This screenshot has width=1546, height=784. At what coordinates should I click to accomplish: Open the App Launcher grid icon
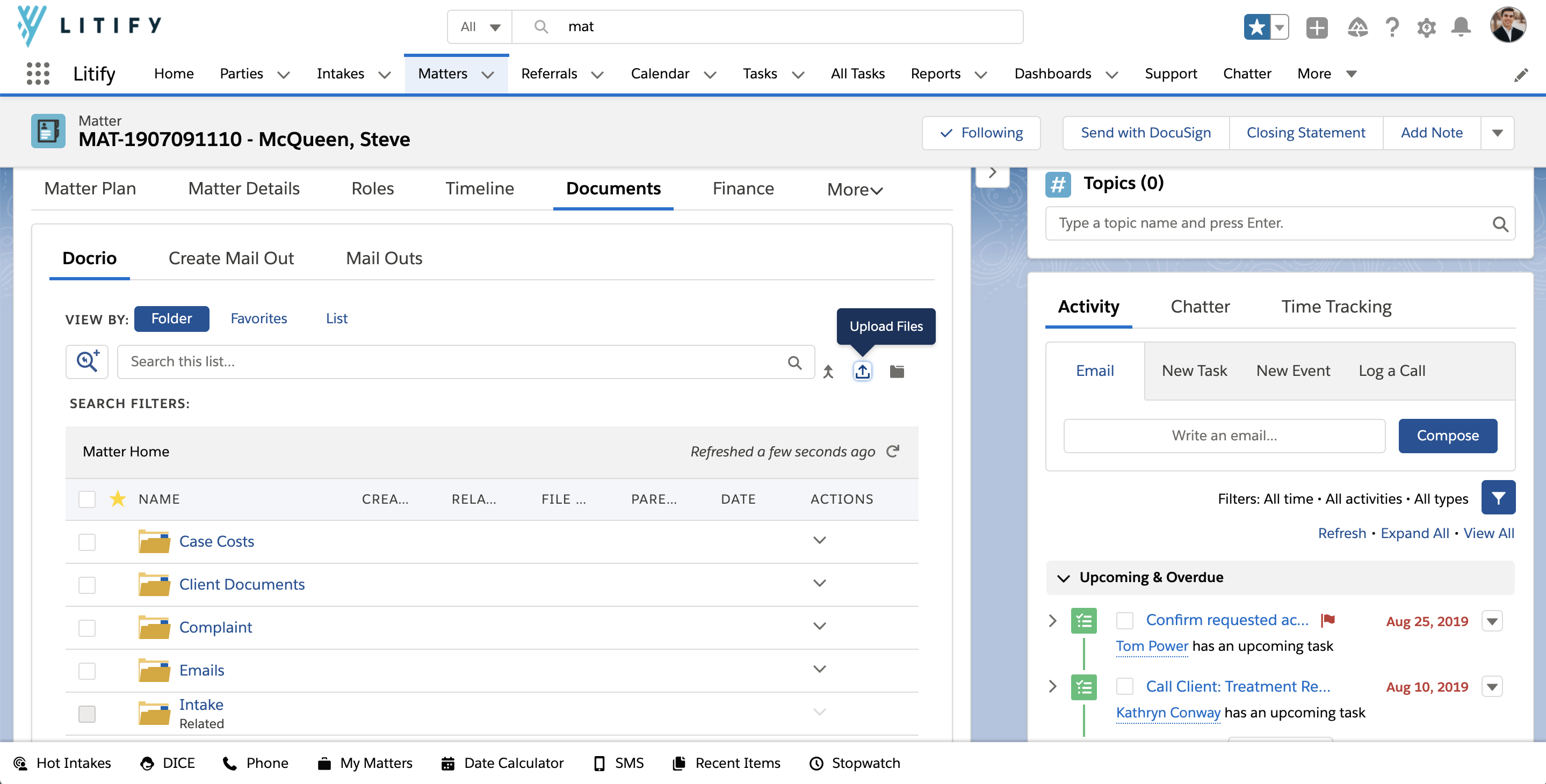[x=38, y=74]
